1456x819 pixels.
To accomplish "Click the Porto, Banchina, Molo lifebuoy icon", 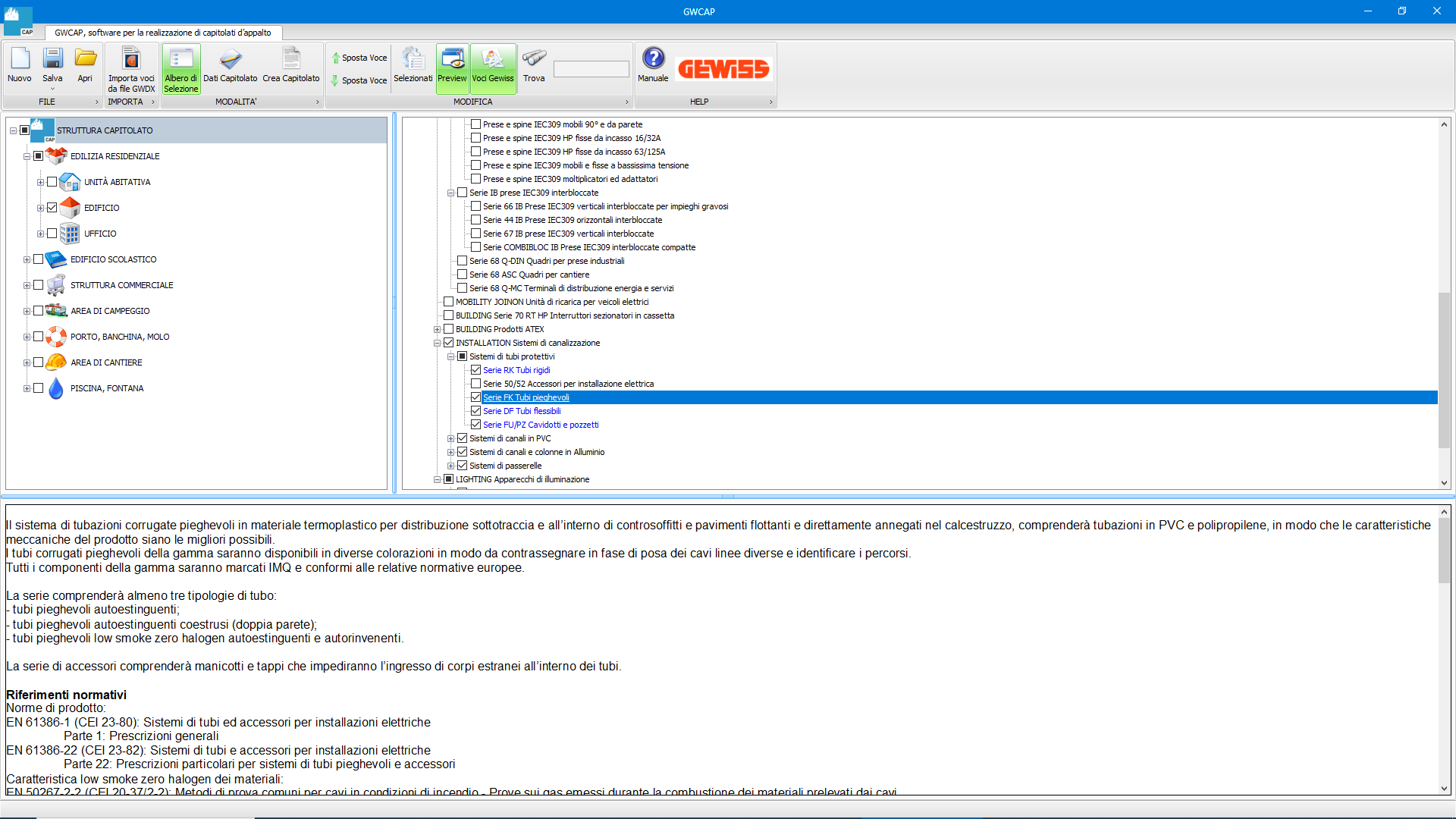I will tap(56, 337).
